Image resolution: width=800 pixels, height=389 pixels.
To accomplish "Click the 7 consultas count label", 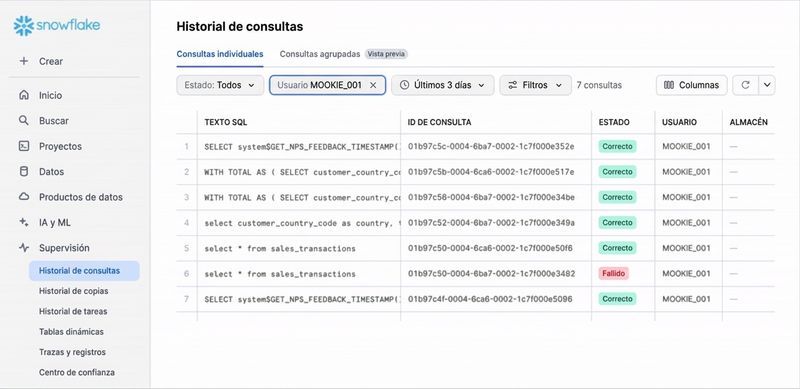I will tap(599, 85).
